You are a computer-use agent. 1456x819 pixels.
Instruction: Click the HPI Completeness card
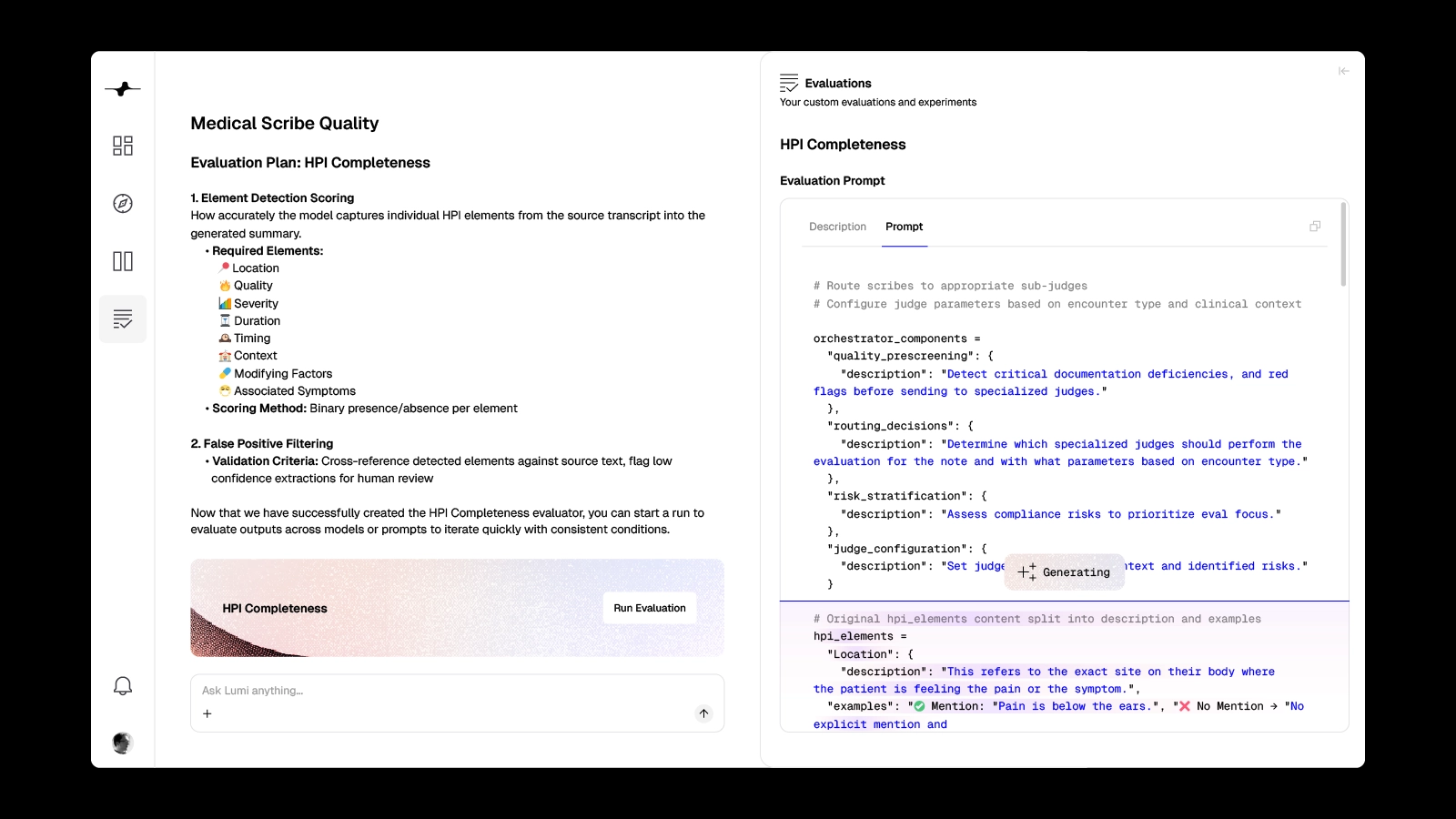pos(457,608)
